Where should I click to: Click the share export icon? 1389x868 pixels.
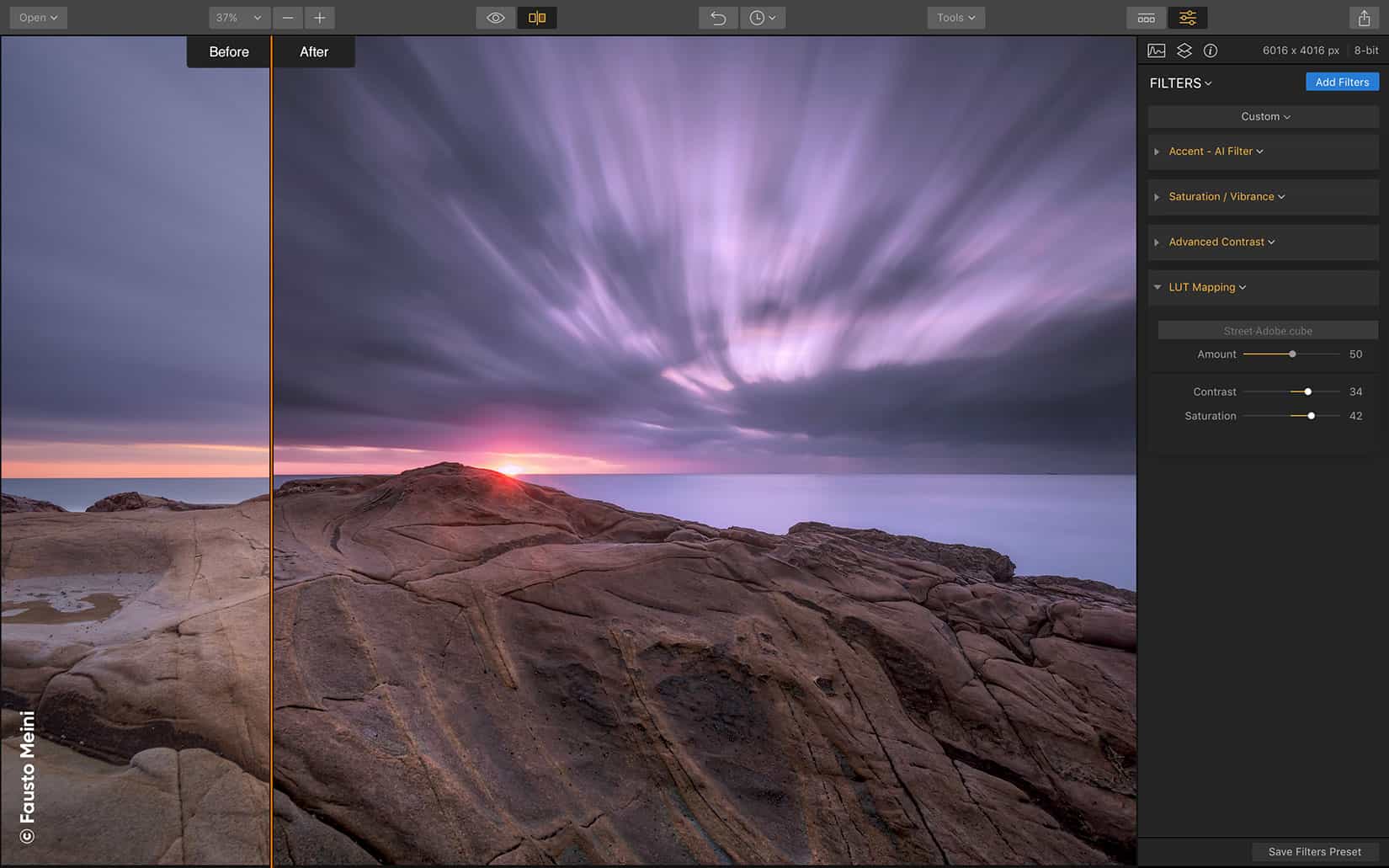coord(1364,18)
